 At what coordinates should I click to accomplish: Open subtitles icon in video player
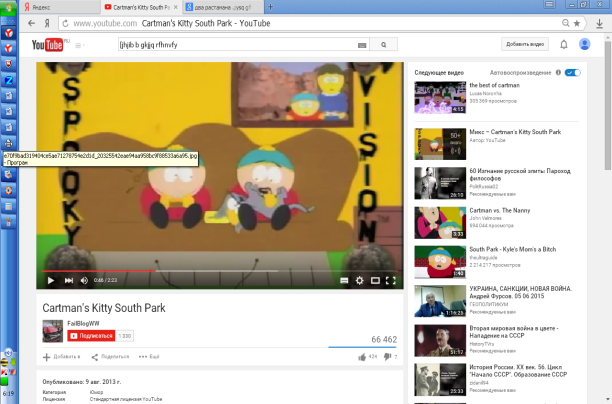point(344,280)
